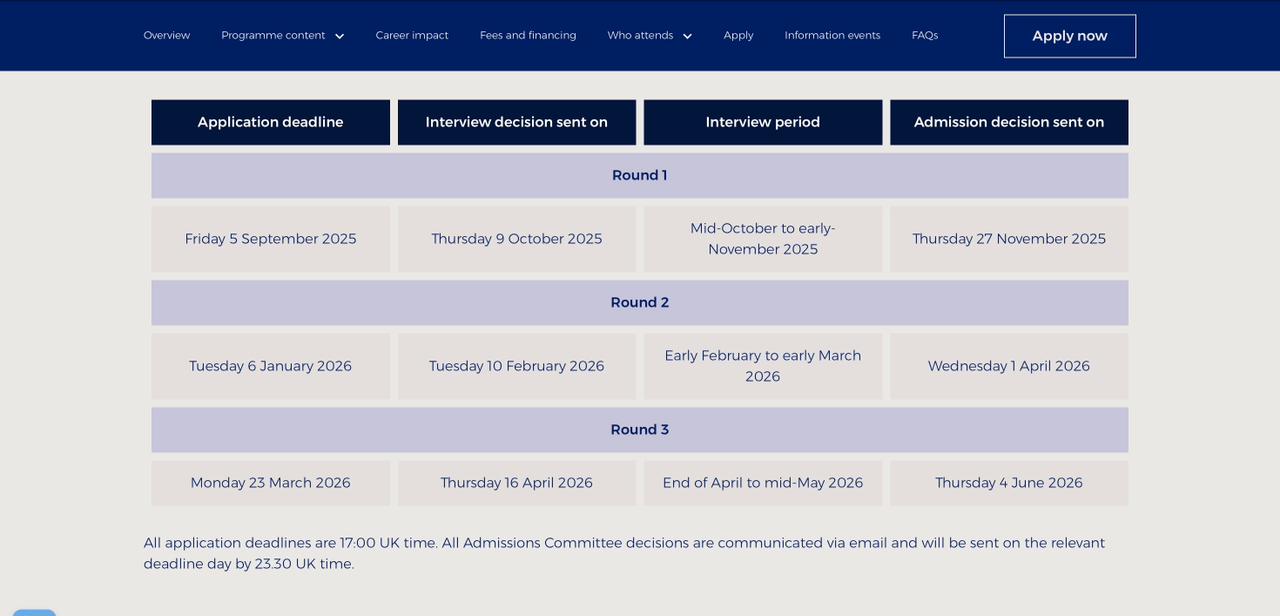Open Fees and financing page
Screen dimensions: 1280x616
tap(528, 35)
